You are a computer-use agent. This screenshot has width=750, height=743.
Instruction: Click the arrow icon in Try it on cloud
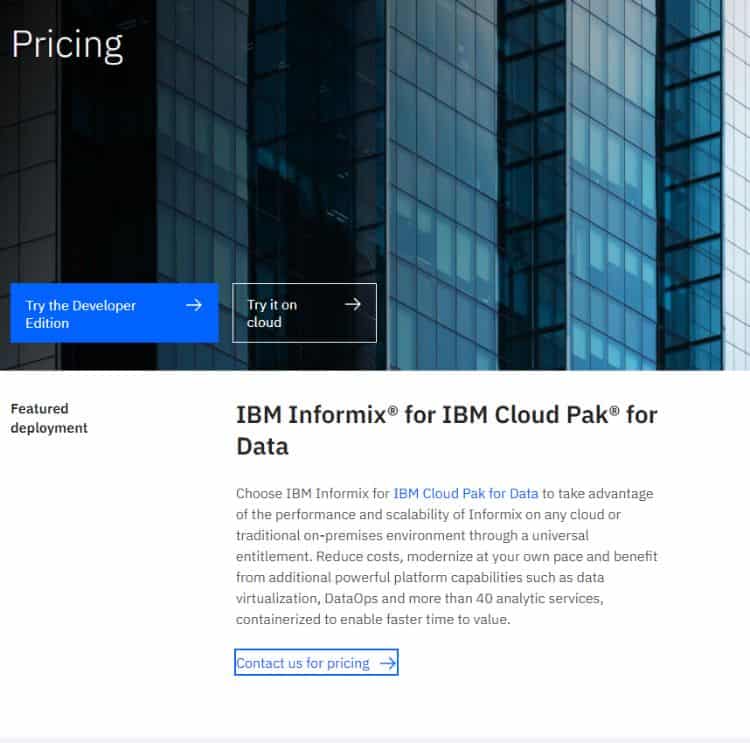(353, 304)
